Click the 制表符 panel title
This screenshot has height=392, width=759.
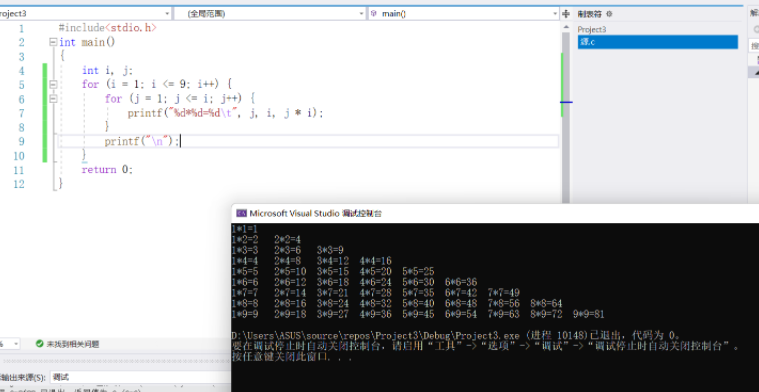pyautogui.click(x=590, y=14)
